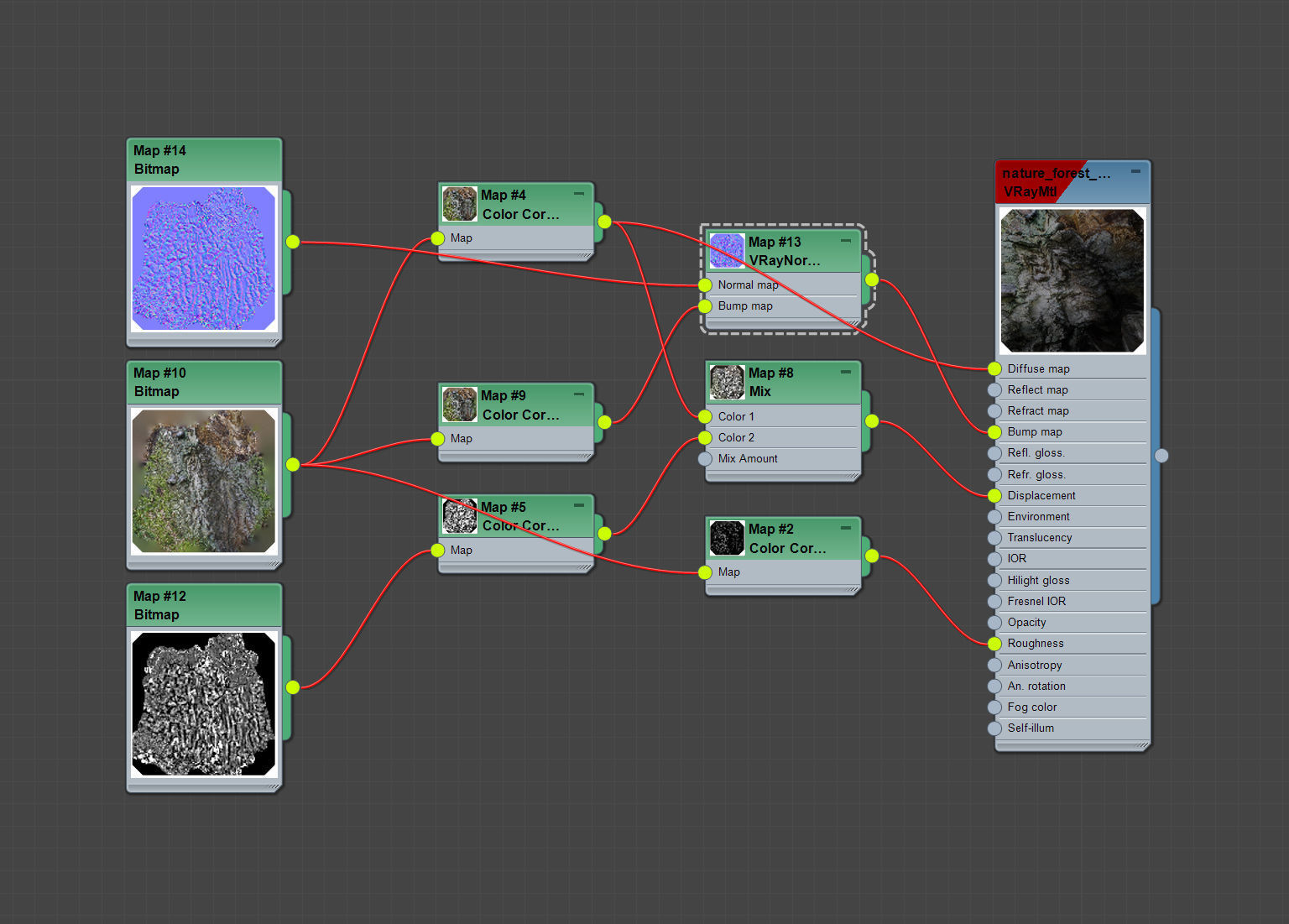The width and height of the screenshot is (1289, 924).
Task: Click the Map #12 Bitmap black-and-white thumbnail
Action: point(204,704)
